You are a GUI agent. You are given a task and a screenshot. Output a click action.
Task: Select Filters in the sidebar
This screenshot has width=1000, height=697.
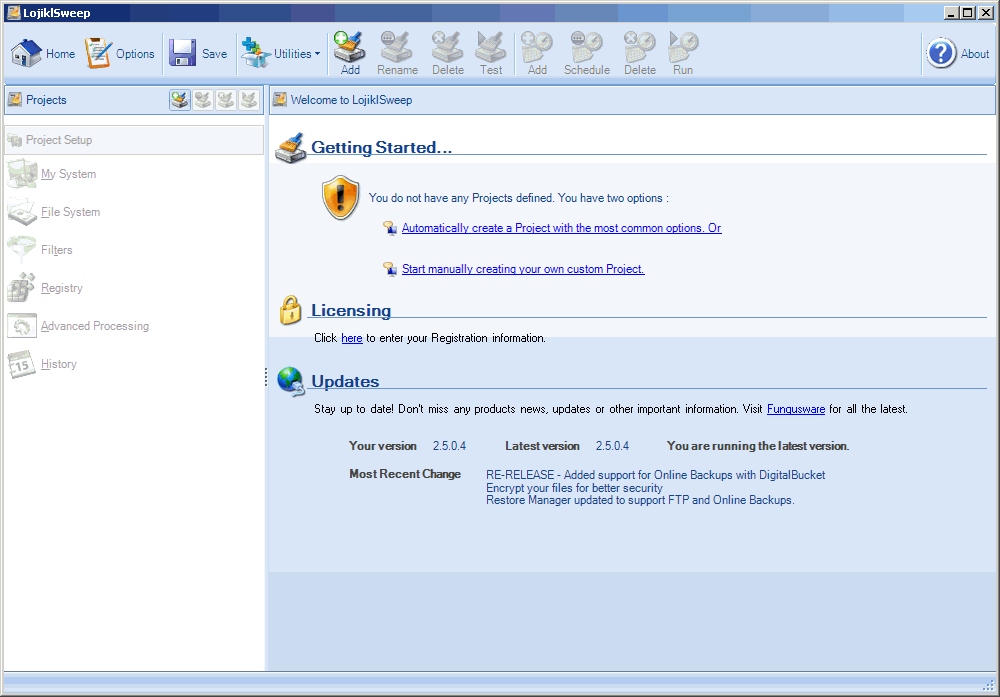(x=56, y=250)
